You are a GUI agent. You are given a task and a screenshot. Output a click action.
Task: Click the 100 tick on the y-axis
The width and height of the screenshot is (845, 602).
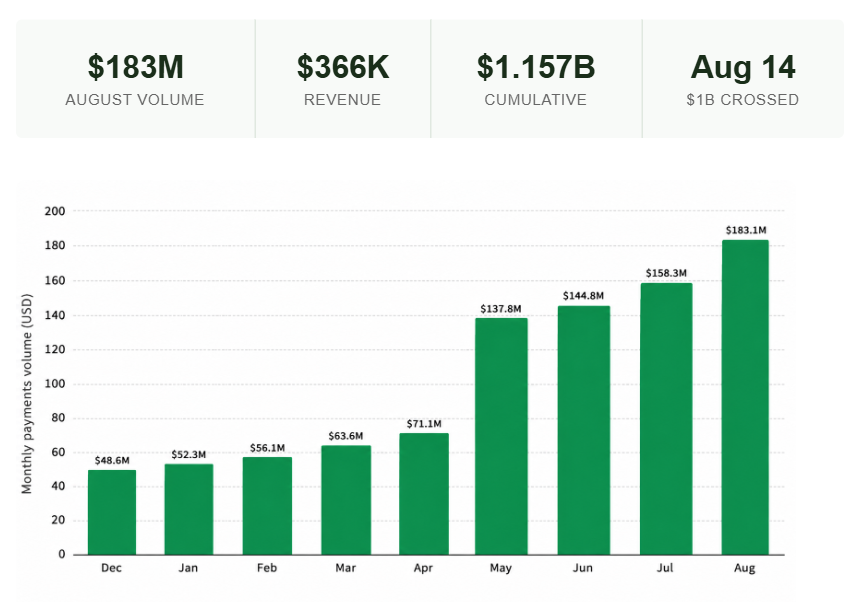tap(54, 384)
